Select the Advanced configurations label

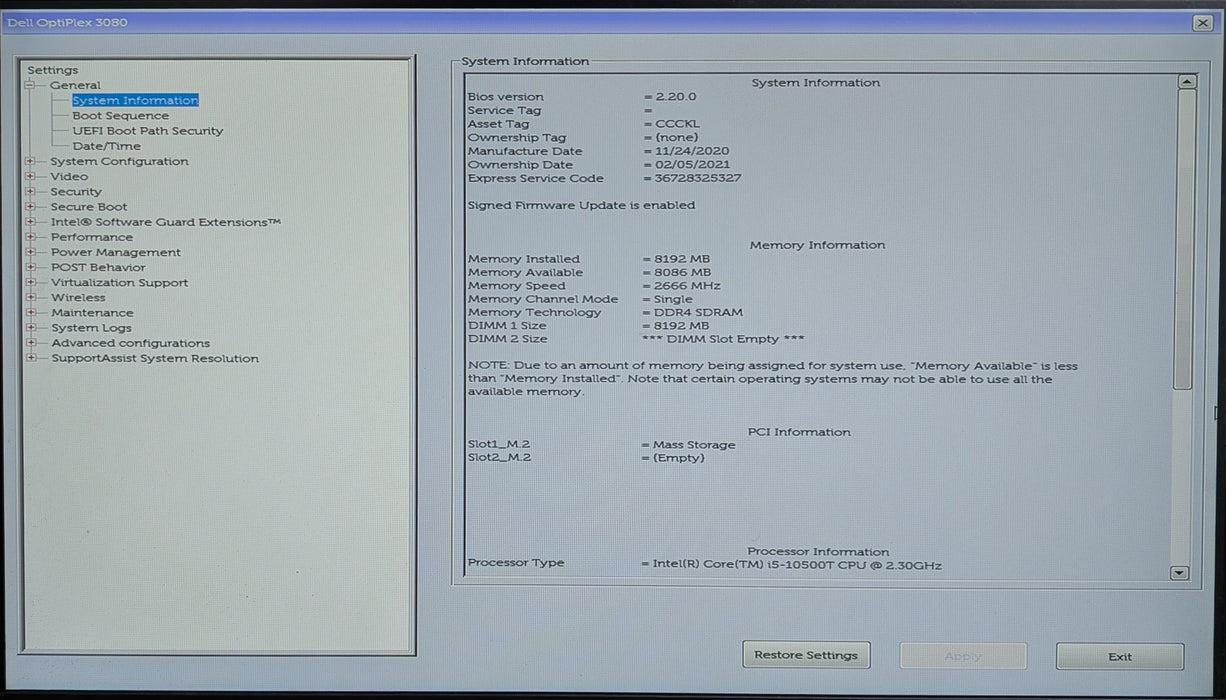point(131,343)
